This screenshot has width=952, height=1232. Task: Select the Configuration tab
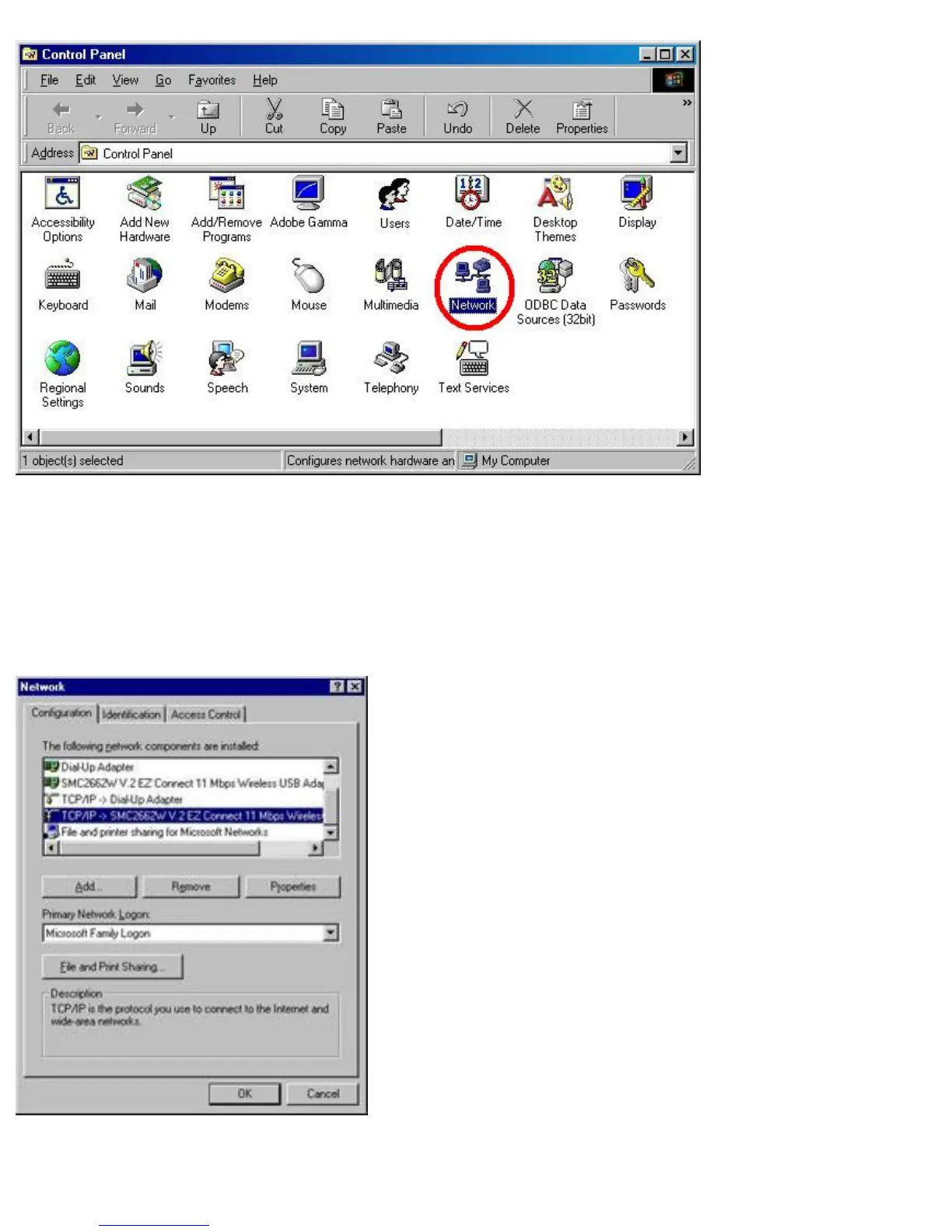[x=61, y=712]
